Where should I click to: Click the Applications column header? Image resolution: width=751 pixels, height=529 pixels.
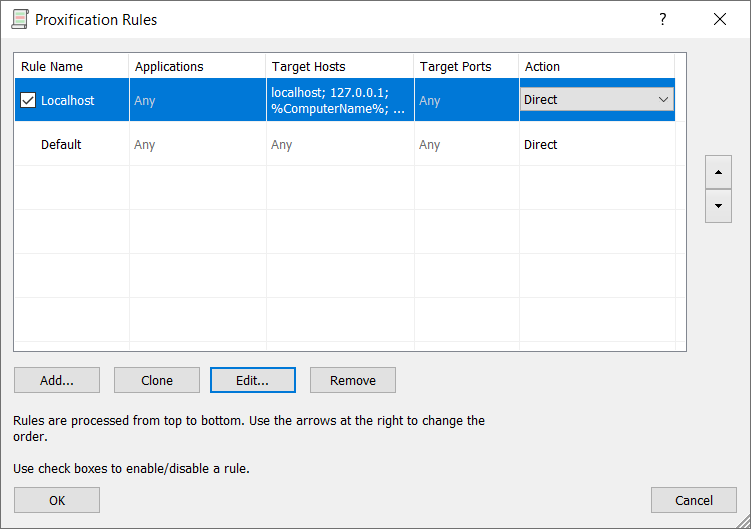click(x=197, y=66)
